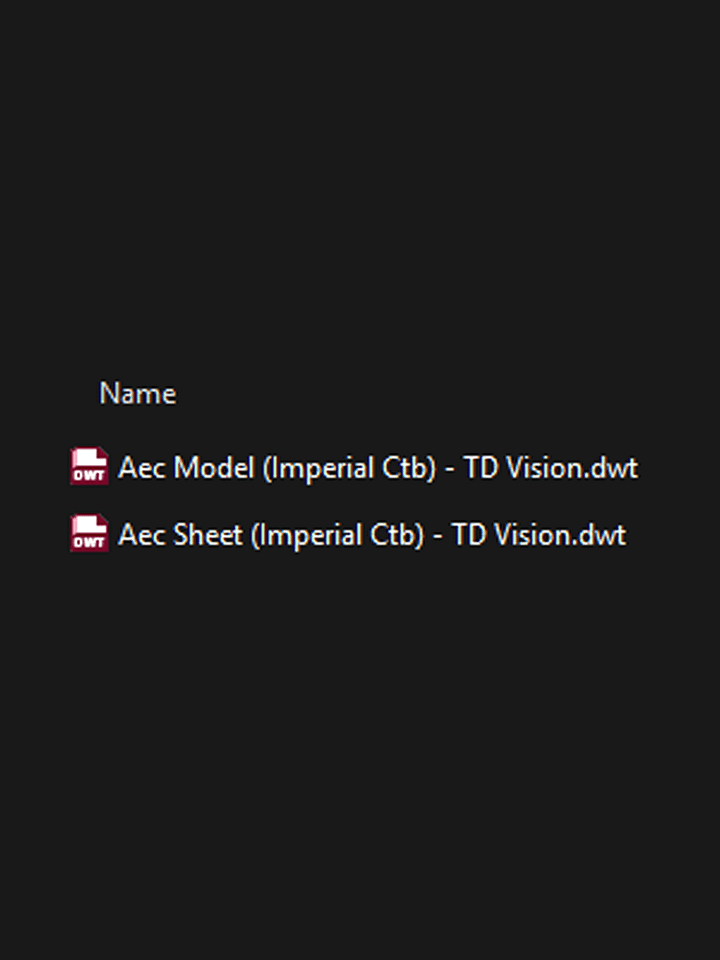
Task: Highlight the first .dwt file row
Action: point(377,468)
